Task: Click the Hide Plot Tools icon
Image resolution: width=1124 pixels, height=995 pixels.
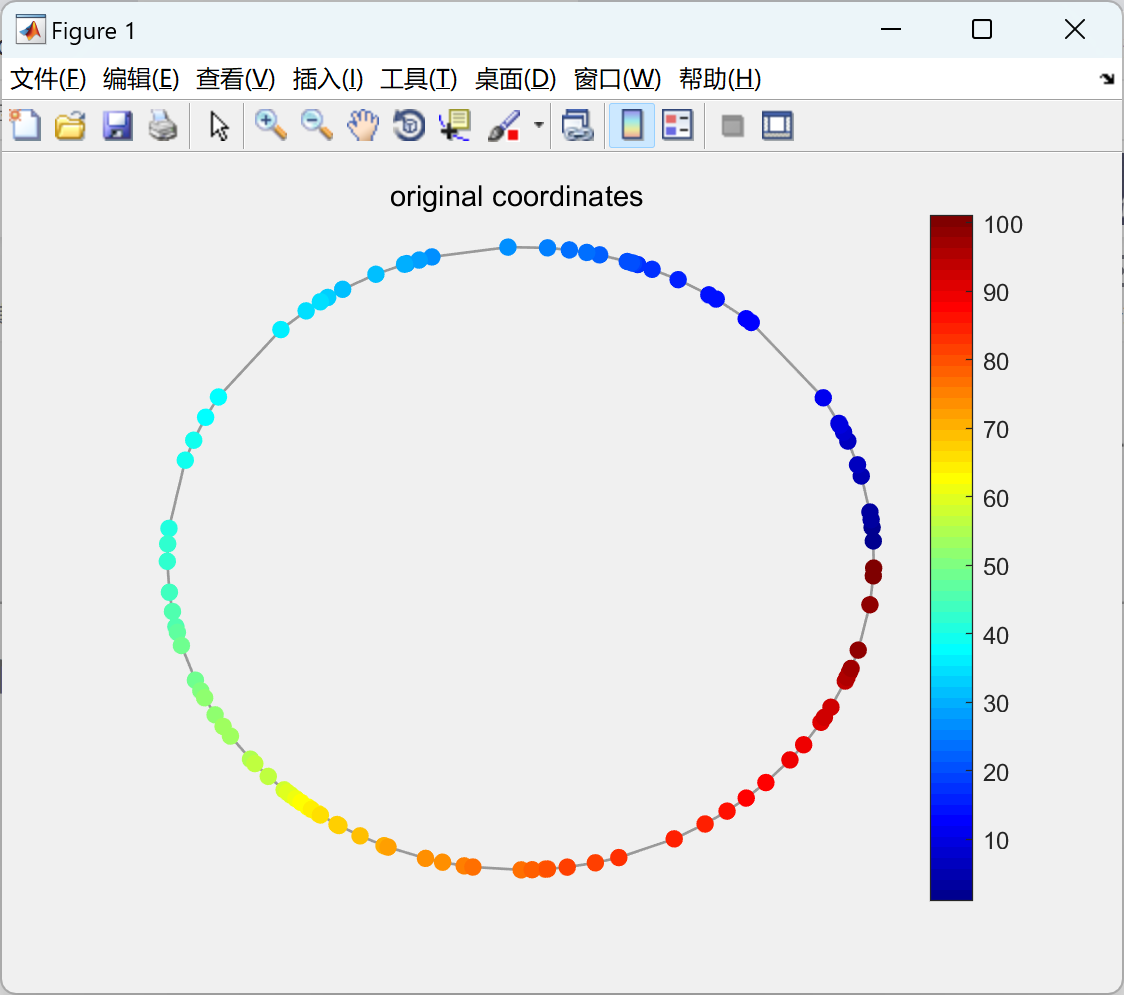Action: tap(732, 126)
